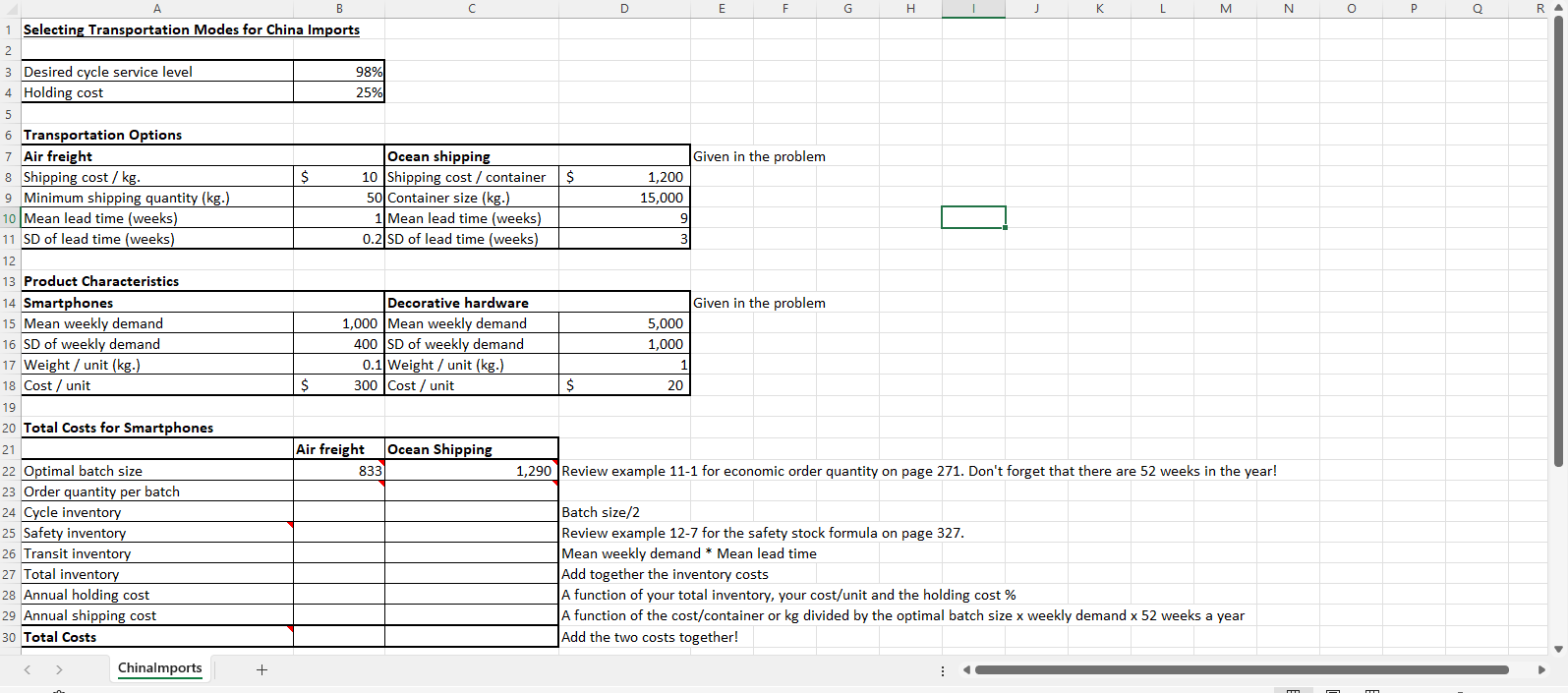Select the 'Safety inventory' label cell
Viewport: 1568px width, 693px height.
click(157, 533)
